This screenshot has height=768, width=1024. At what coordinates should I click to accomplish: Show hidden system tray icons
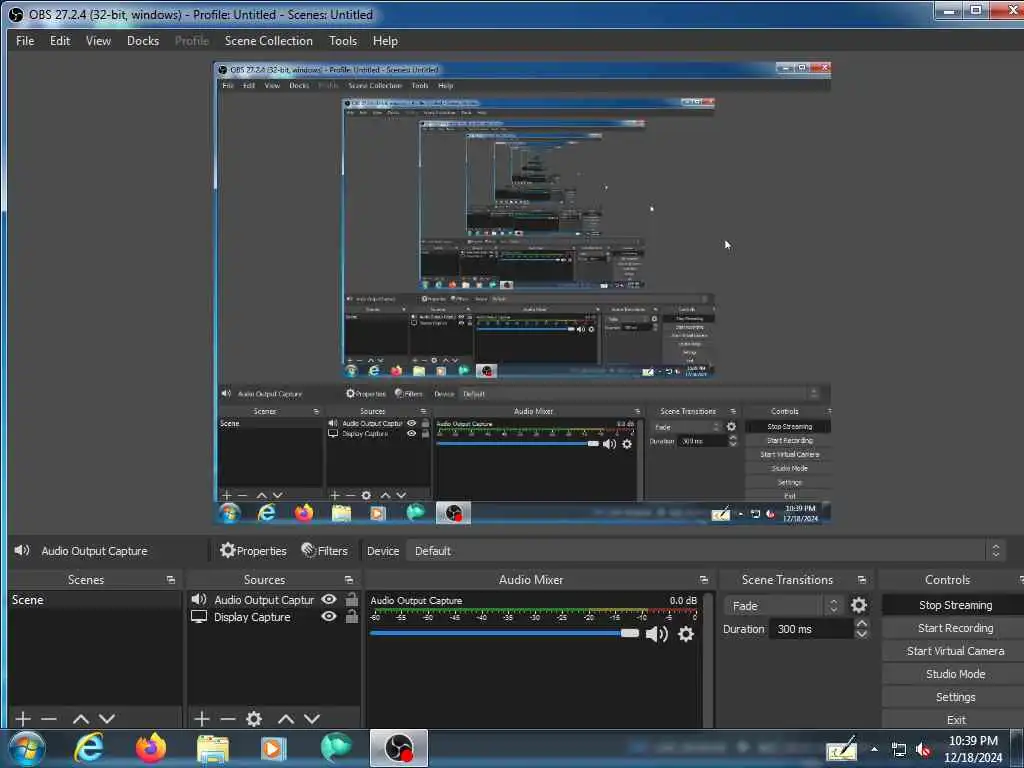point(874,750)
